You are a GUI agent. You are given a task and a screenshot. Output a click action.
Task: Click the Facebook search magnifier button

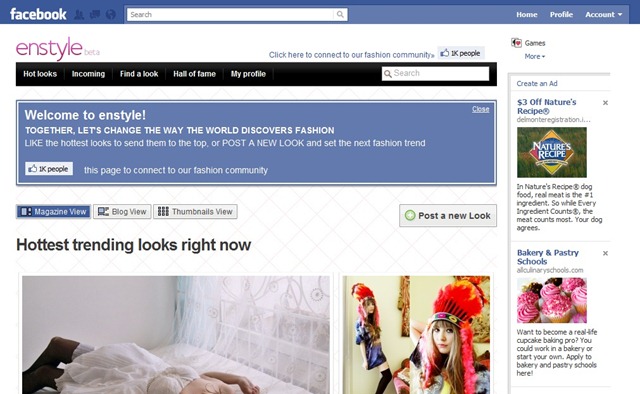tap(340, 15)
